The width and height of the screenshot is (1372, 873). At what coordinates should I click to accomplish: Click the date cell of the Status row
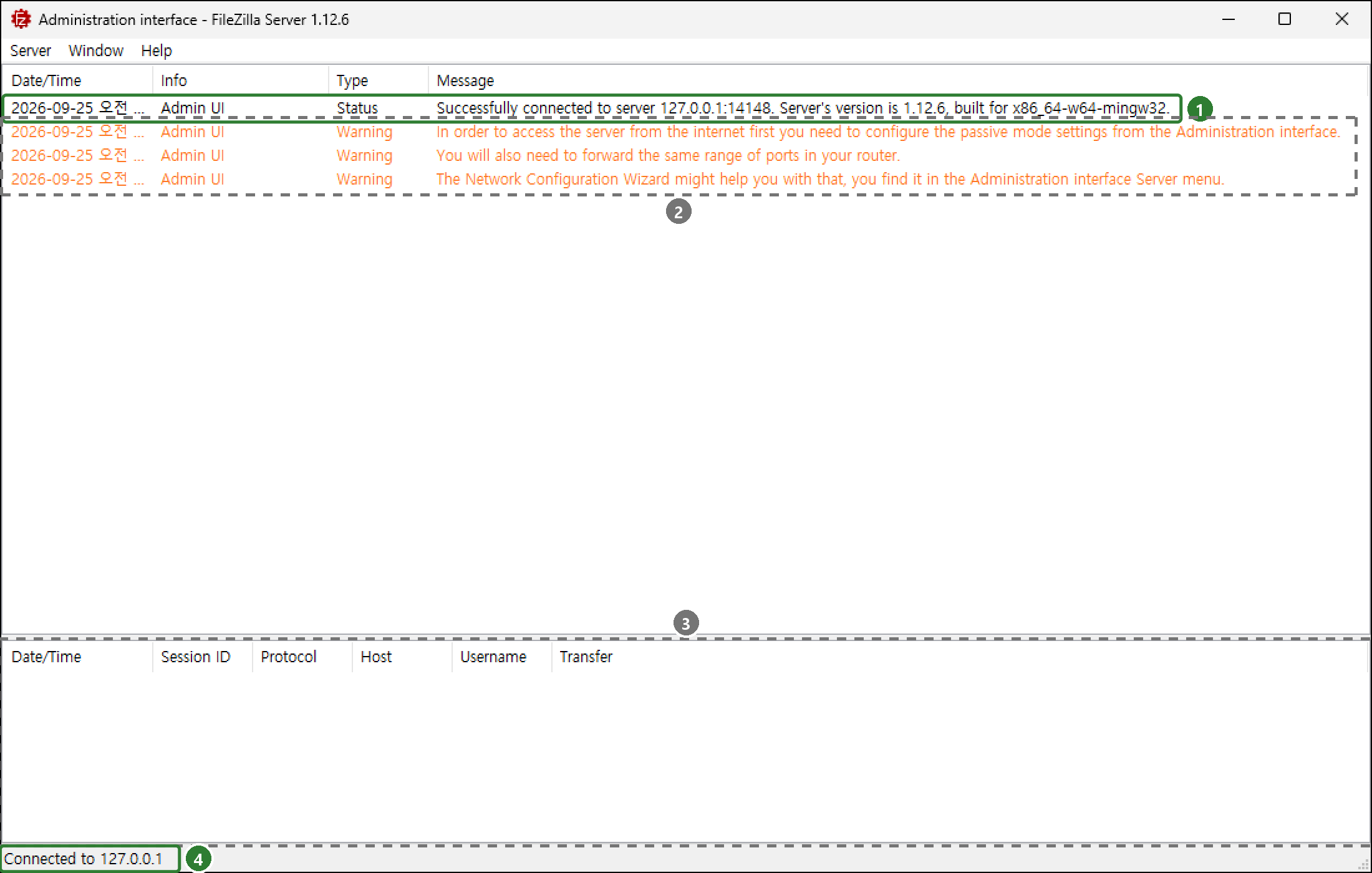coord(78,108)
